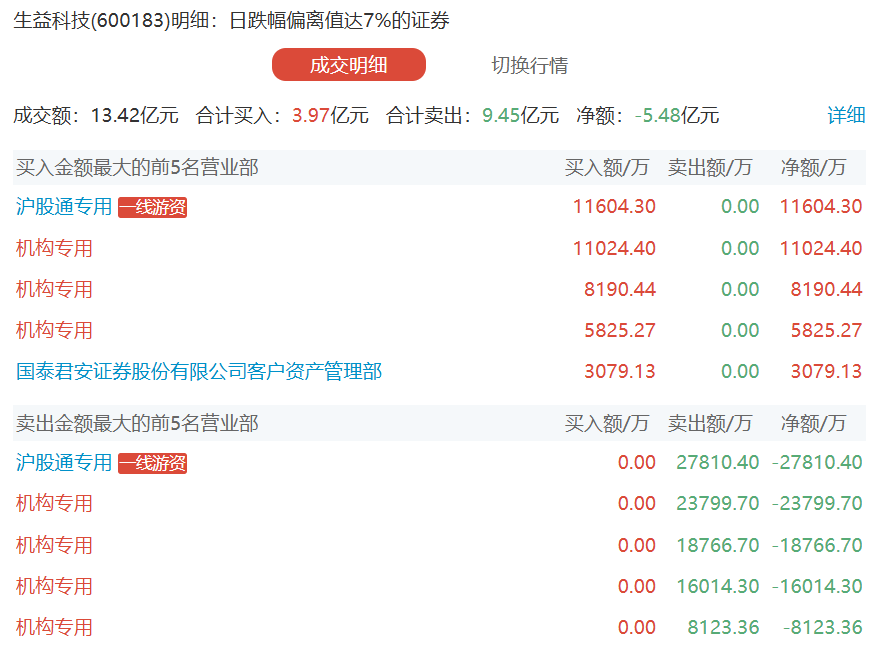
Task: Select 机构专用 row with 8190.44 buy amount
Action: [x=439, y=289]
